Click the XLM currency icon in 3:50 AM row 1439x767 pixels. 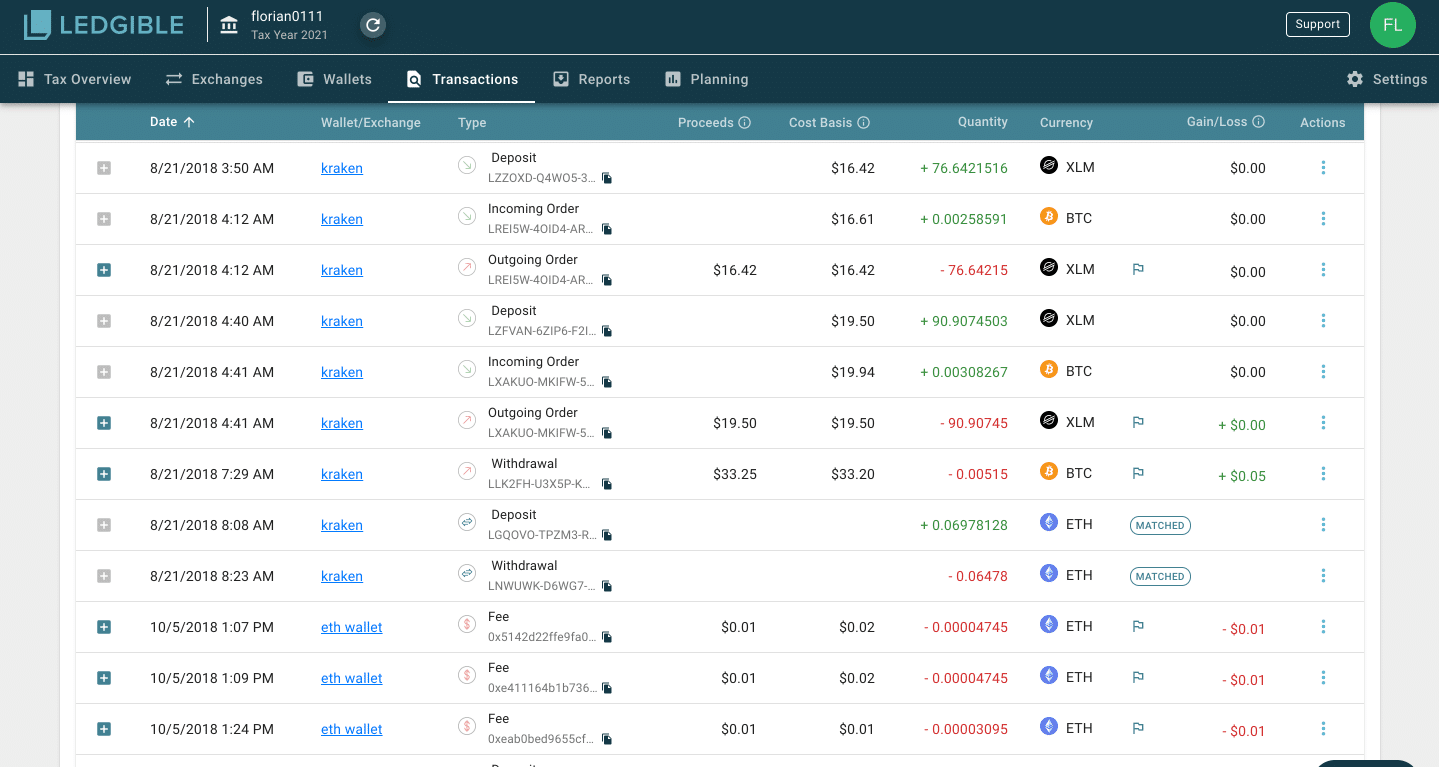1049,166
